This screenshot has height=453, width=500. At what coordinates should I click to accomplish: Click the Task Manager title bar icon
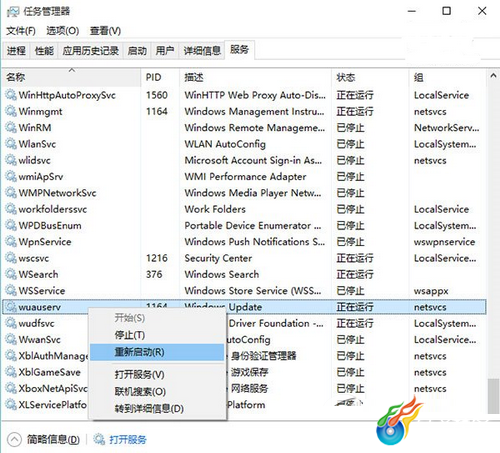click(x=13, y=12)
